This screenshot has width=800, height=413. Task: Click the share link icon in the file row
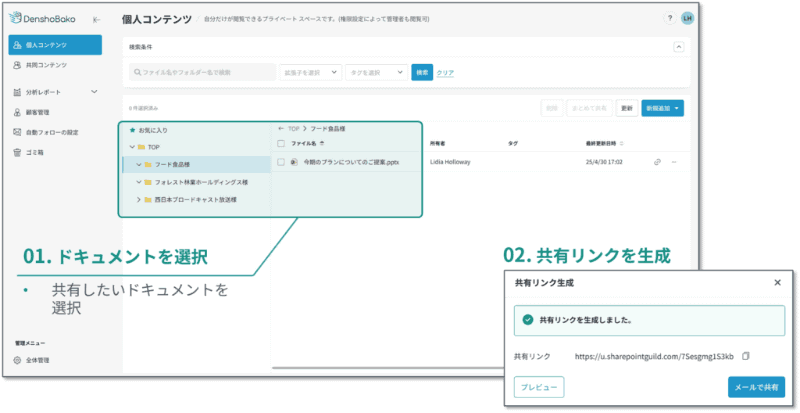click(657, 162)
